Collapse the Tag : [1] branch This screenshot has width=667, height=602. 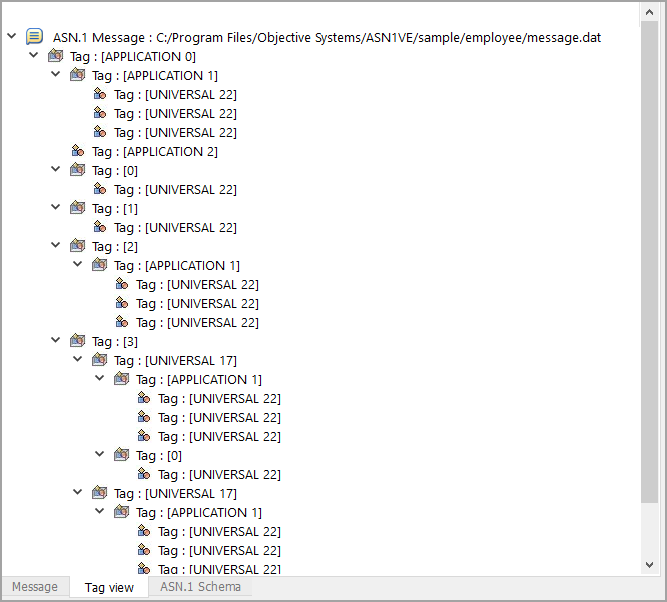pyautogui.click(x=56, y=208)
